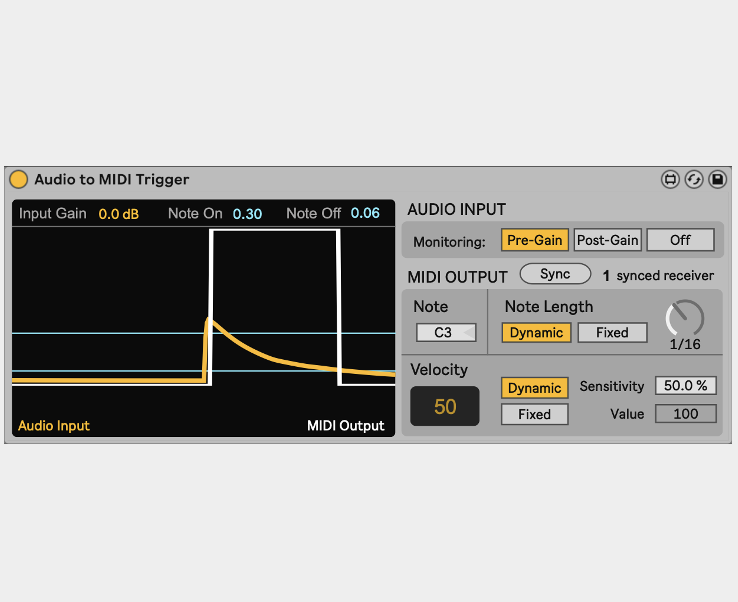Click the velocity Value 100 field
The image size is (738, 602).
685,414
